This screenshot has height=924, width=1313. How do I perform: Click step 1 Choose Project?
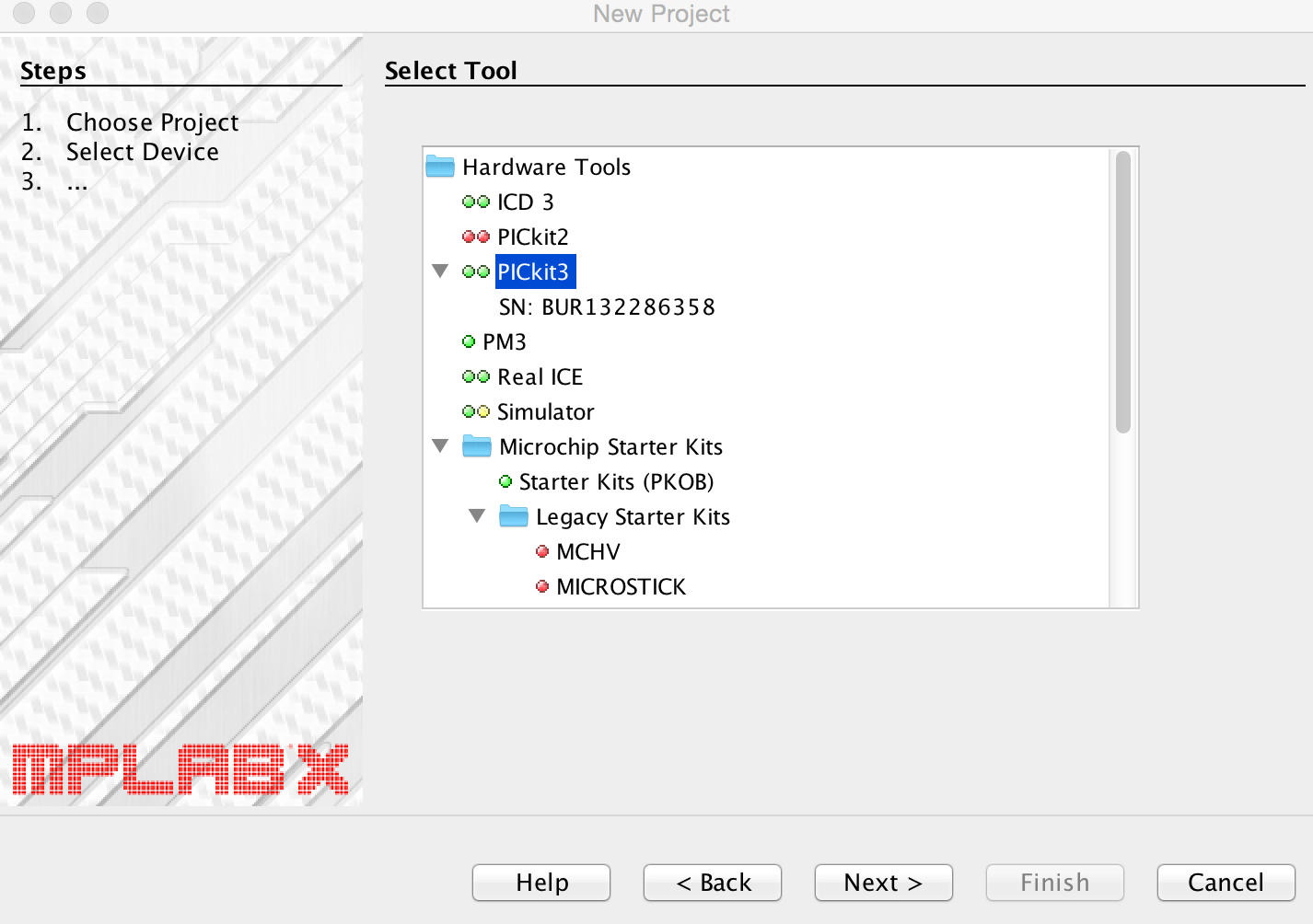click(x=153, y=122)
